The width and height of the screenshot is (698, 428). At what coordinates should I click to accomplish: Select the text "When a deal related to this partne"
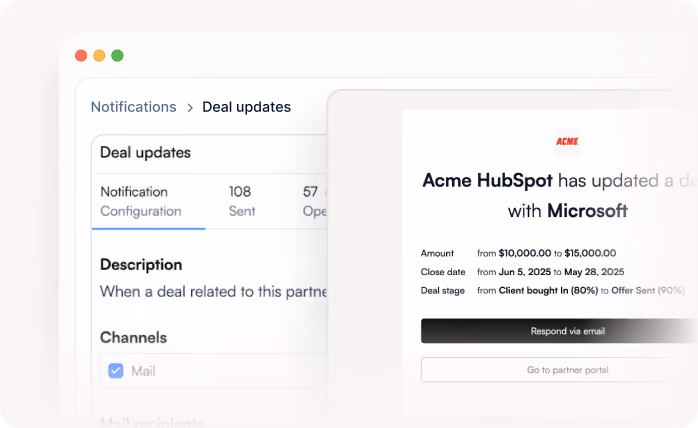point(213,292)
